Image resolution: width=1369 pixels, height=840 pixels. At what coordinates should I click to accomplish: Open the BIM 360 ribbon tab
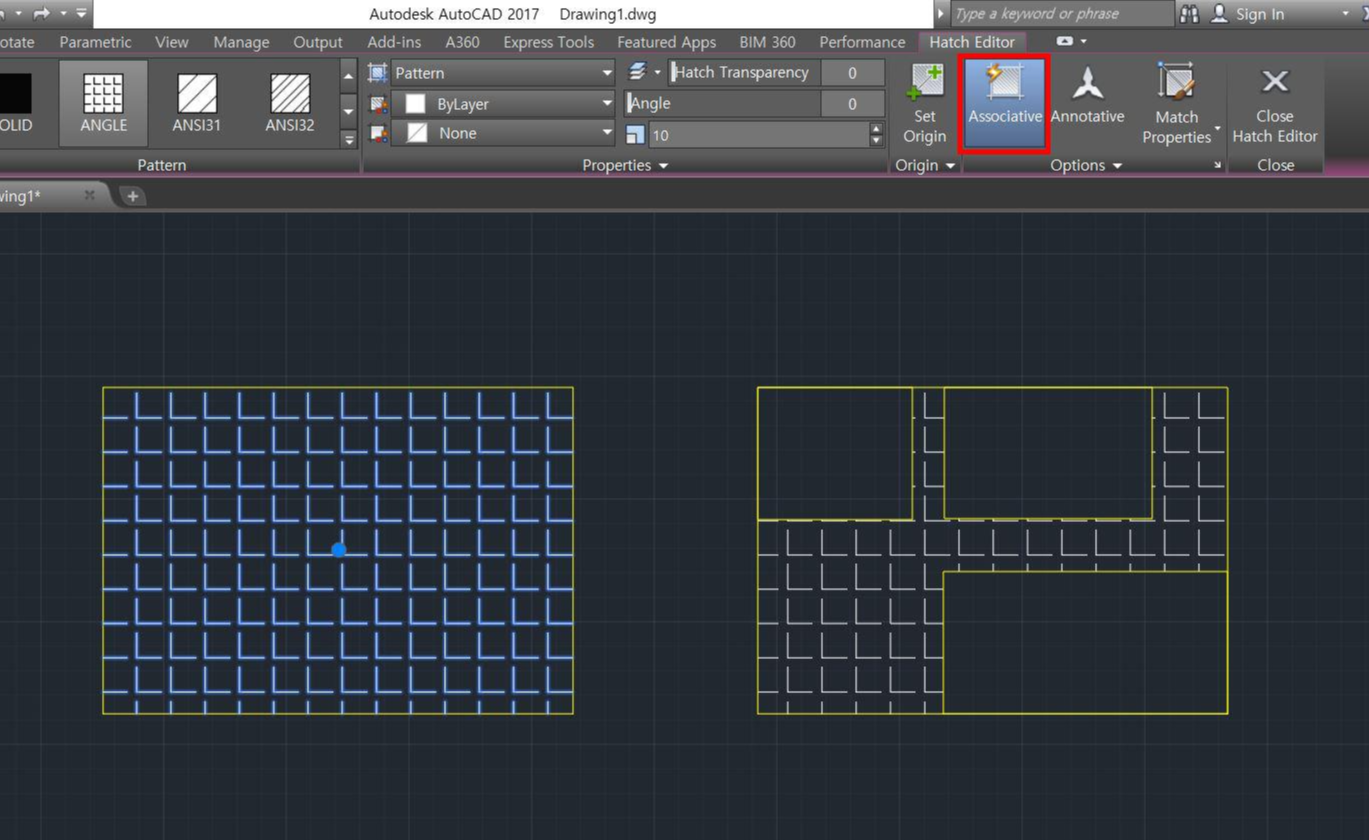pyautogui.click(x=768, y=42)
